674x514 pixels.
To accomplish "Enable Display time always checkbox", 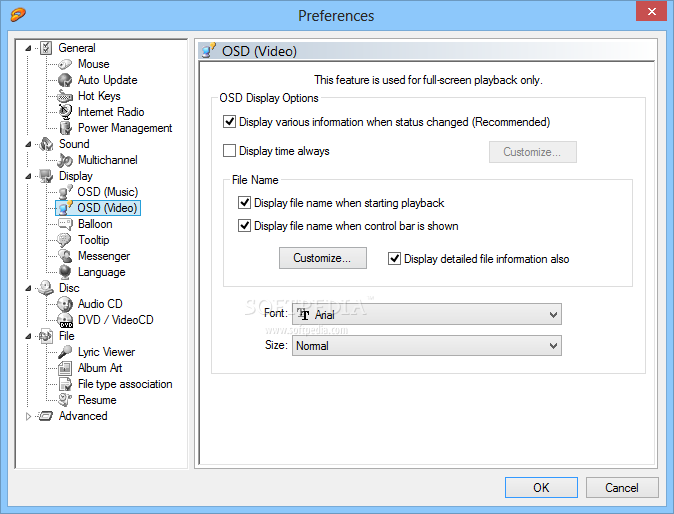I will 230,151.
